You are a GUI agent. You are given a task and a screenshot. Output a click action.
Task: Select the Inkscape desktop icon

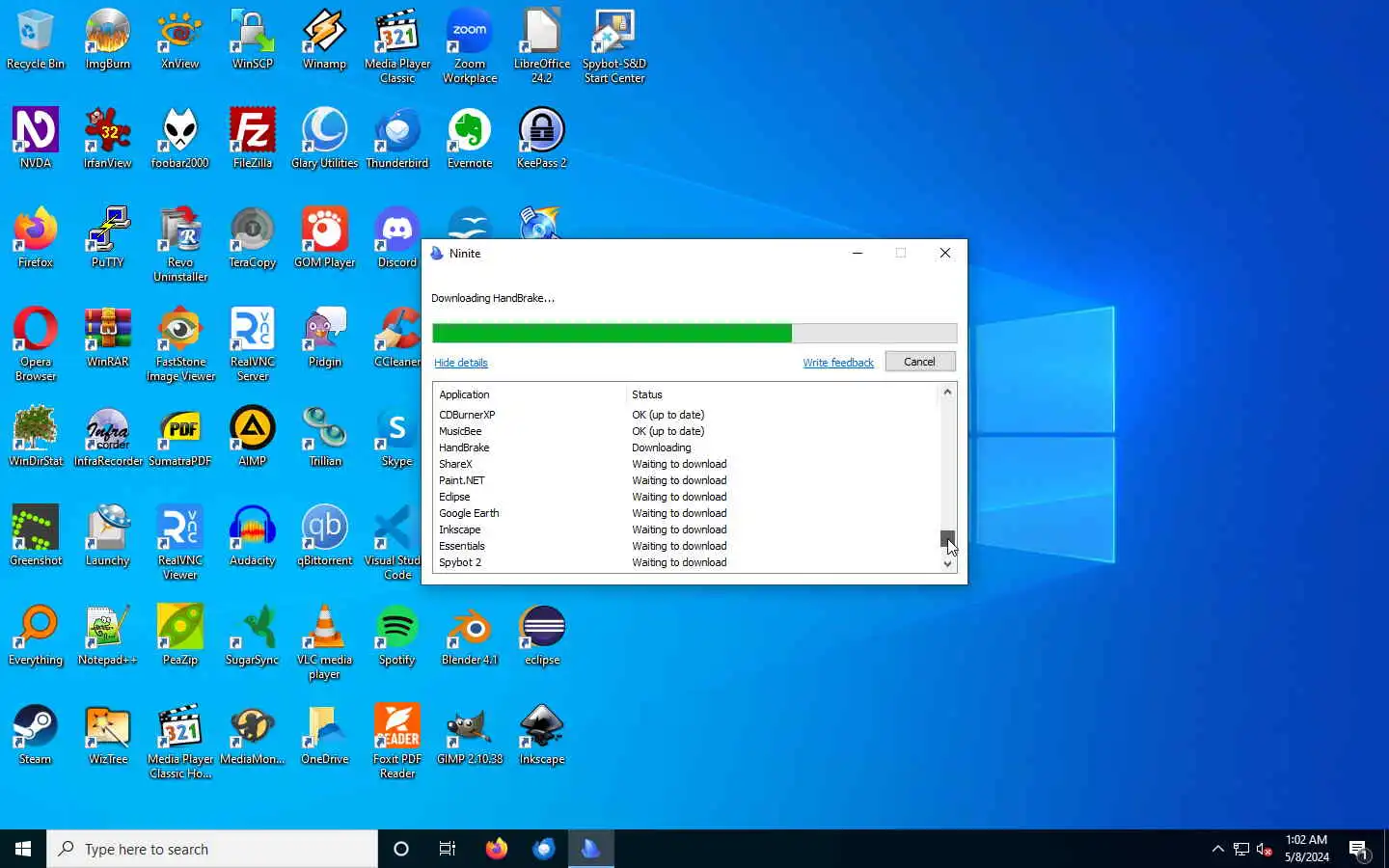pyautogui.click(x=542, y=734)
